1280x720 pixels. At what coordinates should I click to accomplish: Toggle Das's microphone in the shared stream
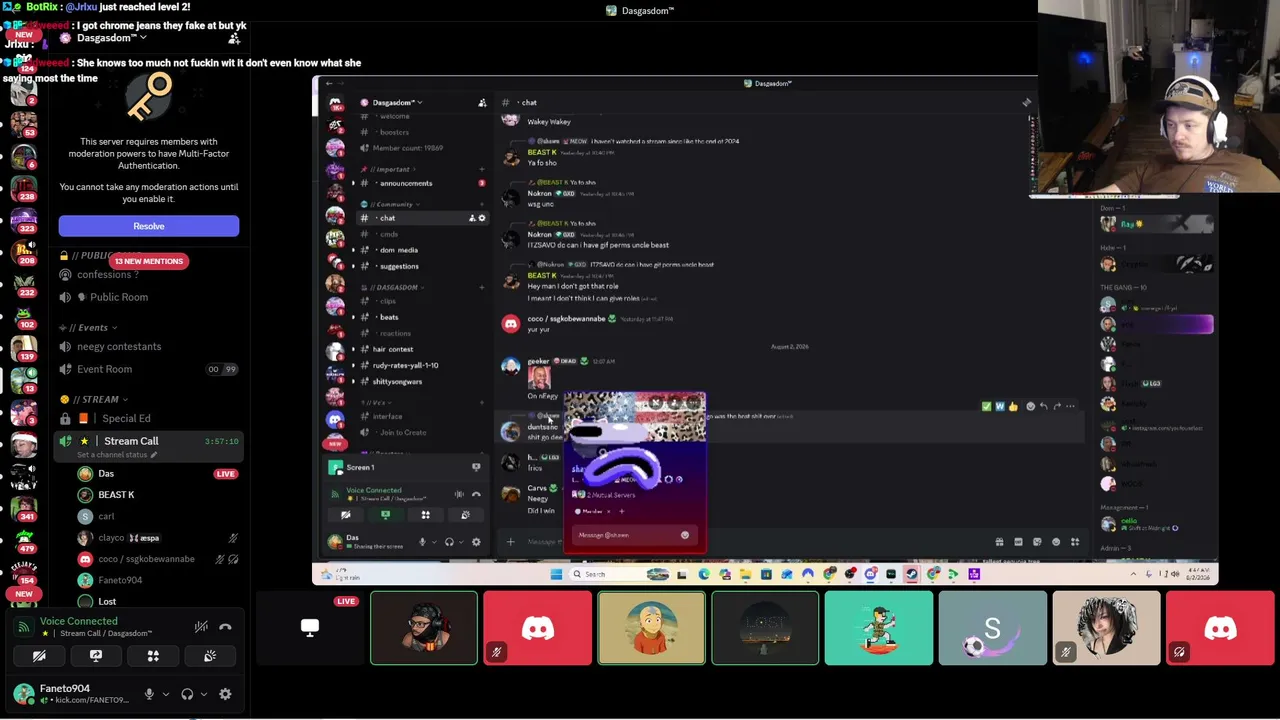click(422, 542)
